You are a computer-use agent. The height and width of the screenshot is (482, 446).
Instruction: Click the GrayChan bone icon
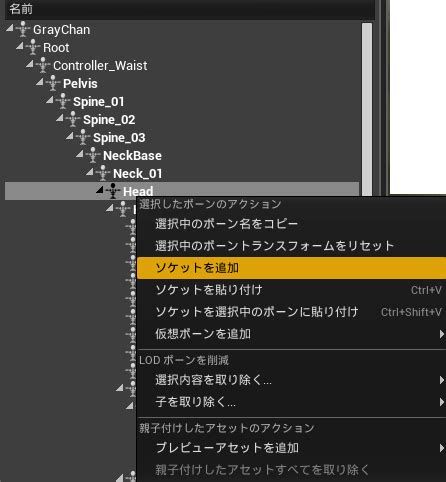[23, 29]
